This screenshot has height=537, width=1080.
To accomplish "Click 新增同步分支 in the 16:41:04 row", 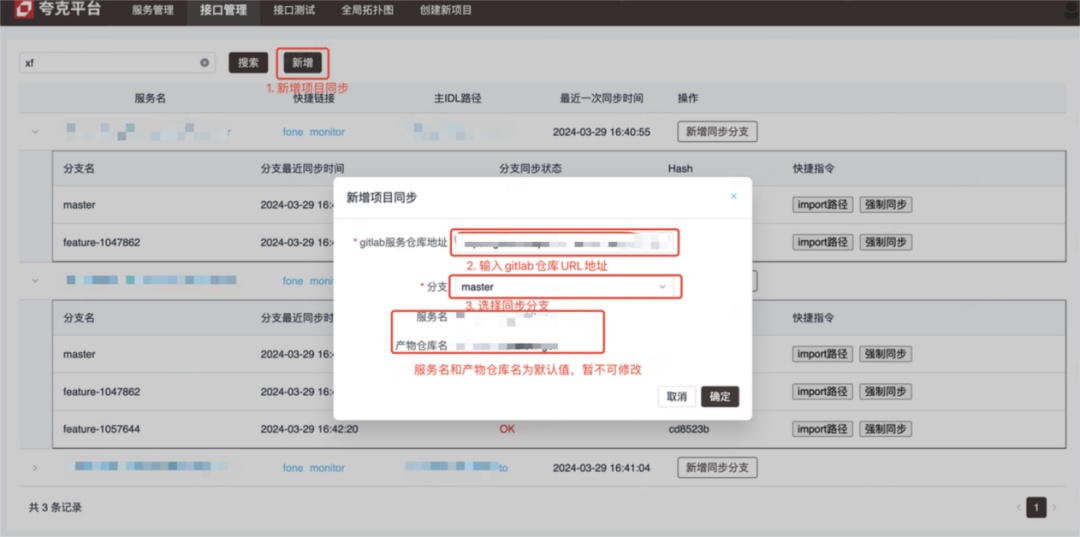I will [717, 468].
